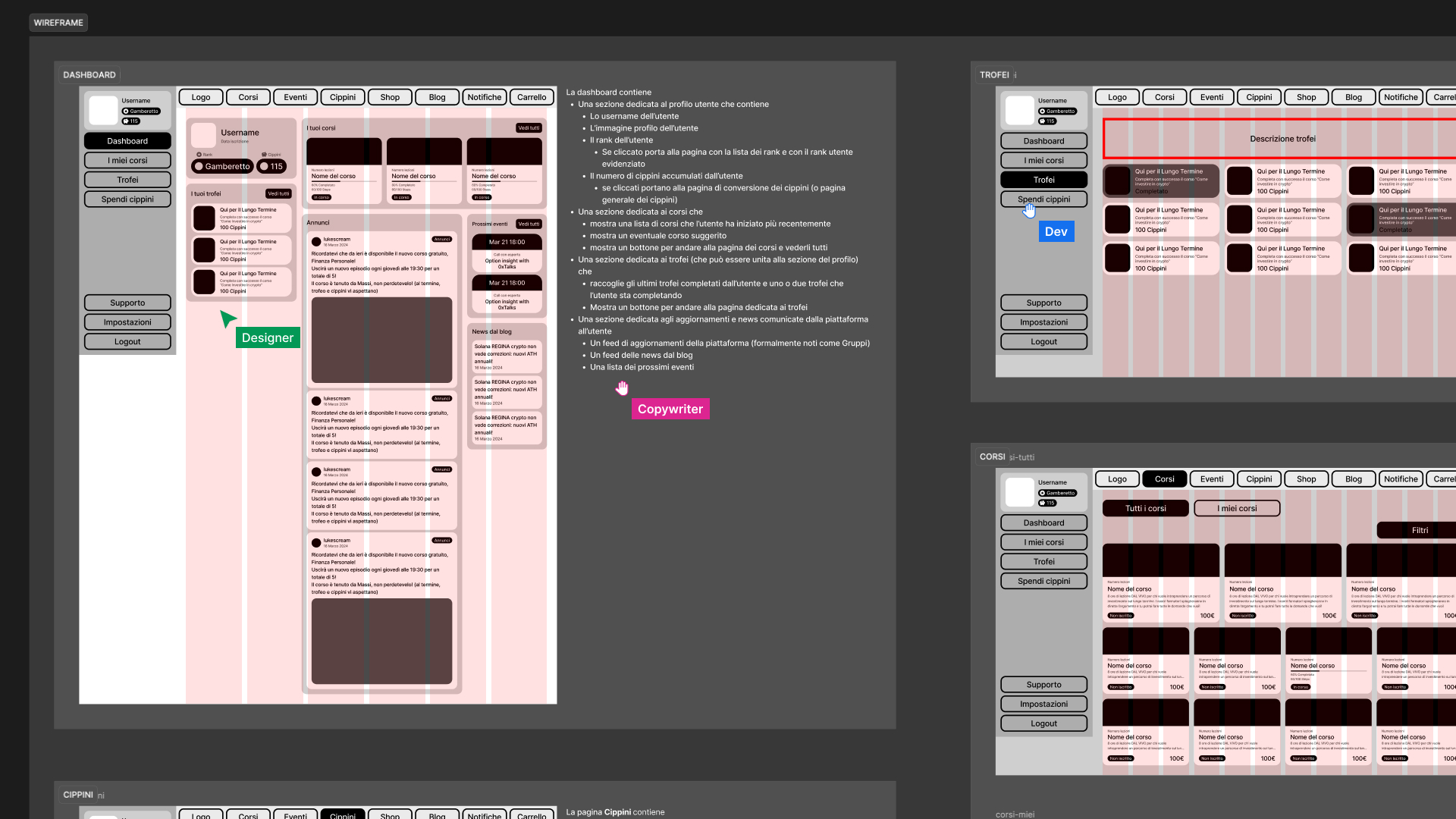Click Vedi tutti in the I tuoi corsi section
Screen dimensions: 1456x819
(529, 128)
